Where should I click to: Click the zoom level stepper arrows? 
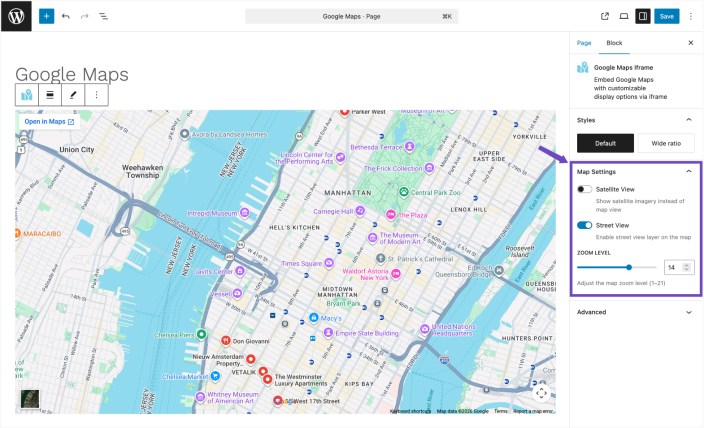coord(686,267)
